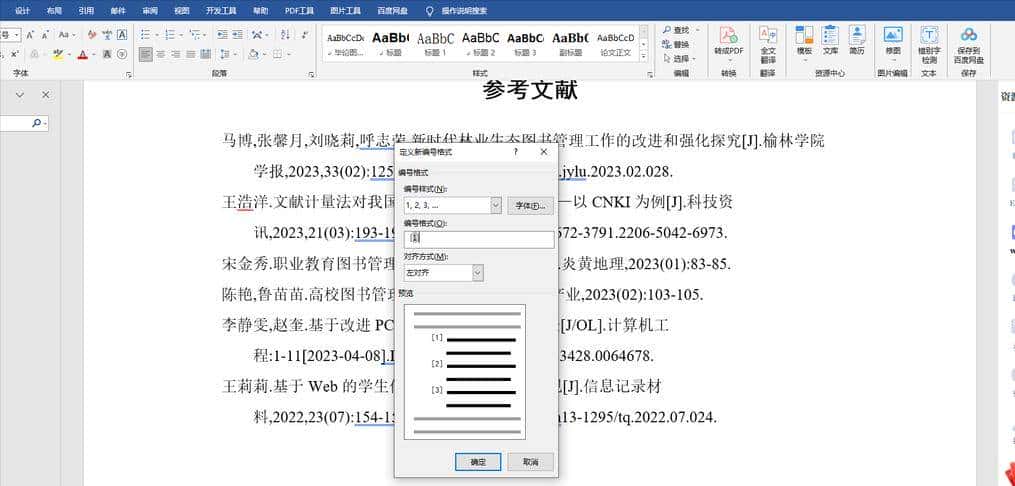Viewport: 1015px width, 486px height.
Task: Open the shading paint bucket
Action: click(x=254, y=54)
